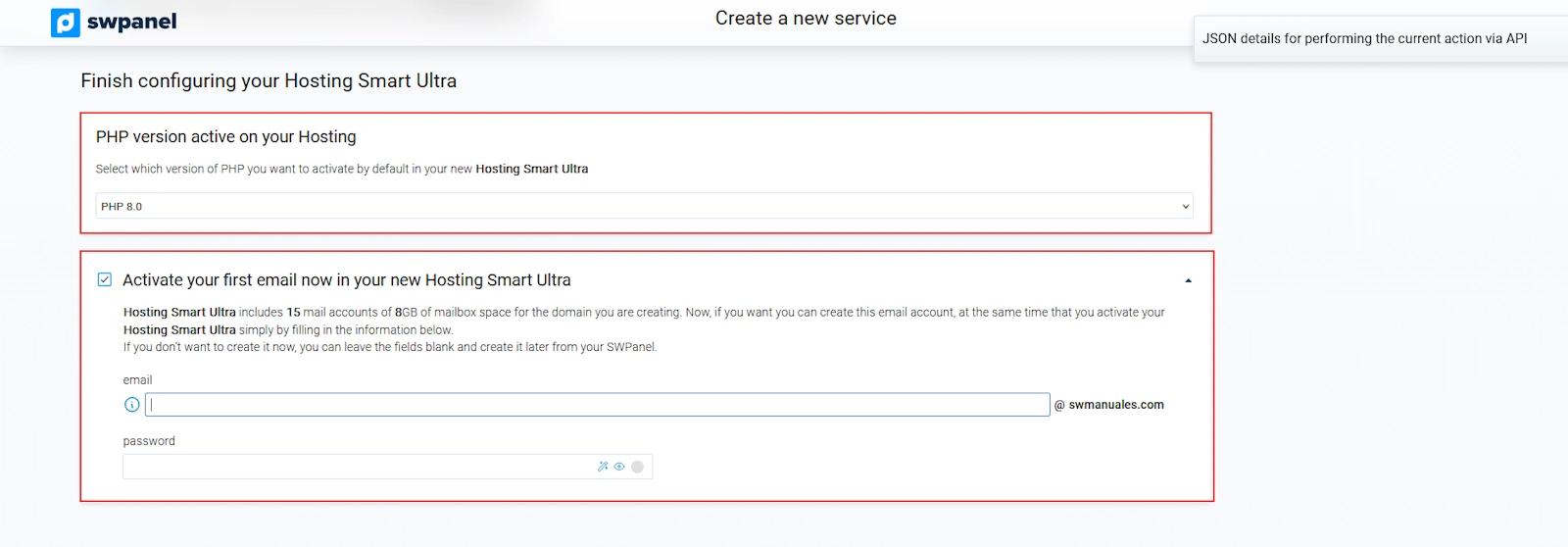Click the 'Create a new service' title
This screenshot has width=1568, height=547.
click(x=806, y=19)
